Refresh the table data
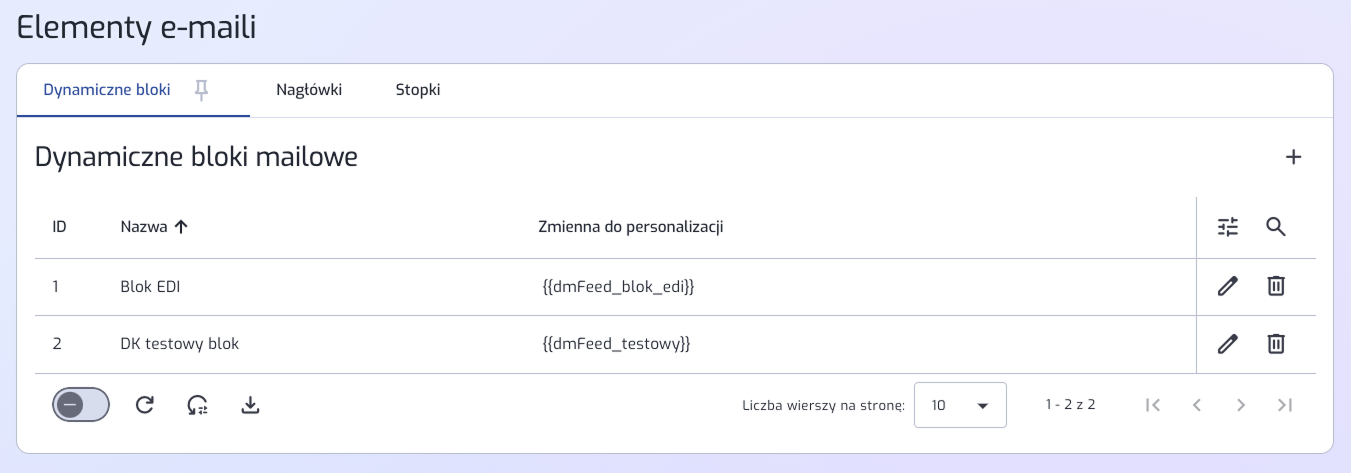The image size is (1351, 473). click(x=145, y=404)
